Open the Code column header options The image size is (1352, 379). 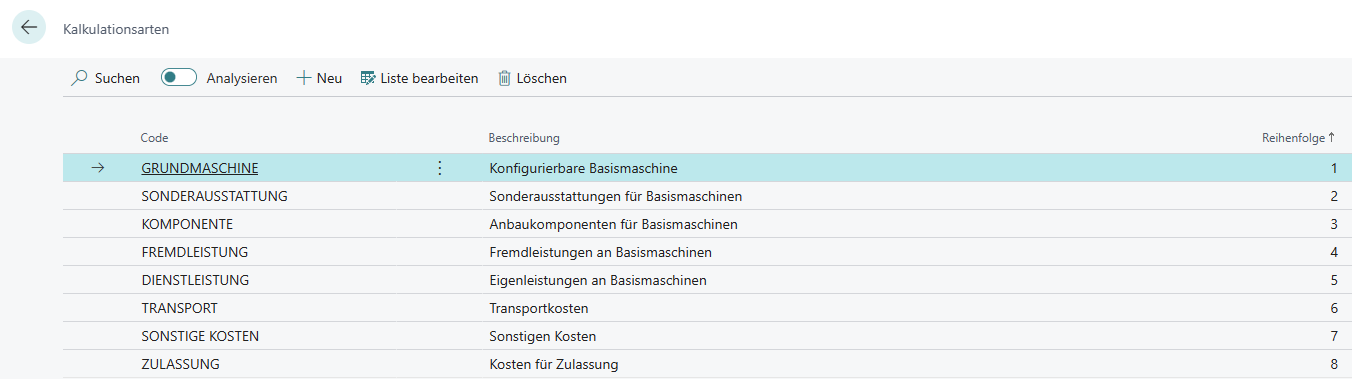click(x=154, y=138)
